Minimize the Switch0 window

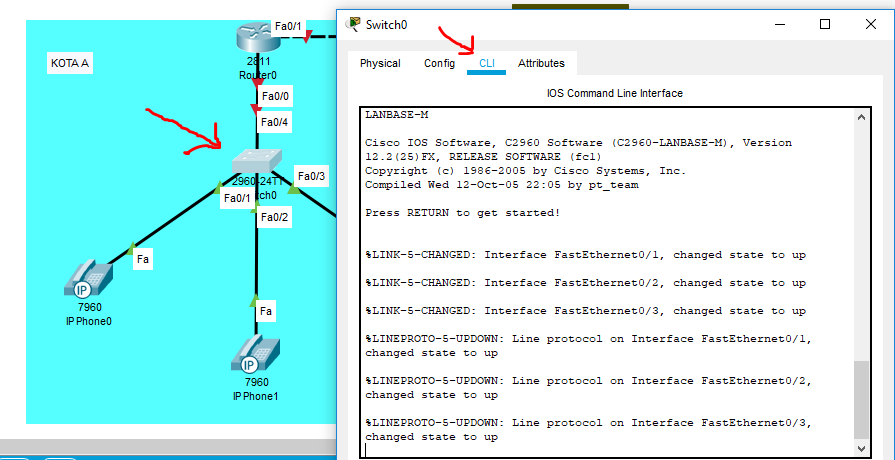(x=780, y=24)
